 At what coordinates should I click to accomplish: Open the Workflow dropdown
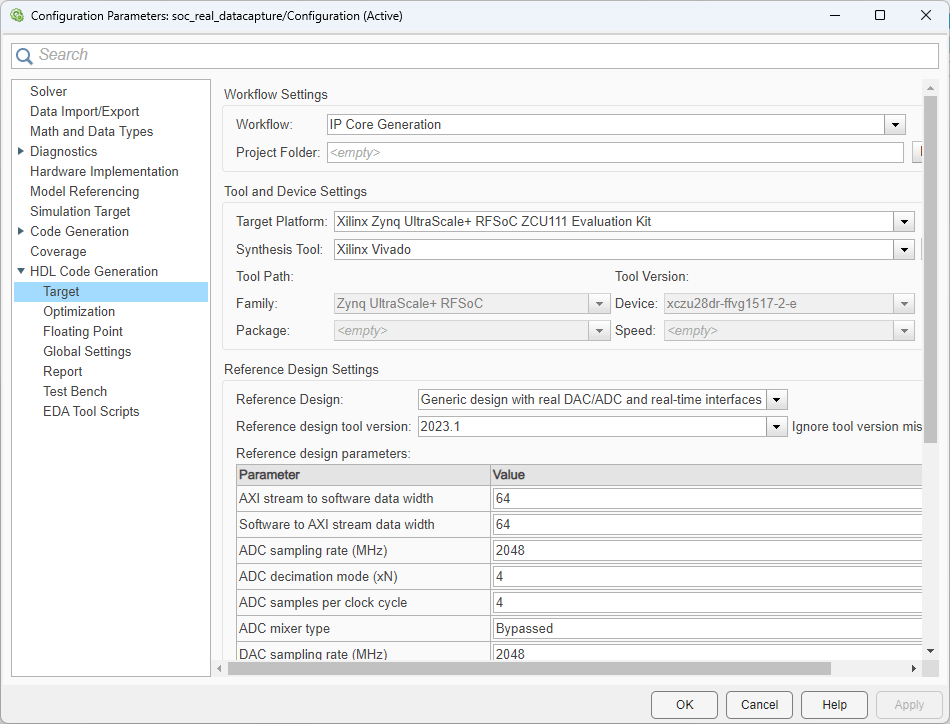click(x=894, y=125)
